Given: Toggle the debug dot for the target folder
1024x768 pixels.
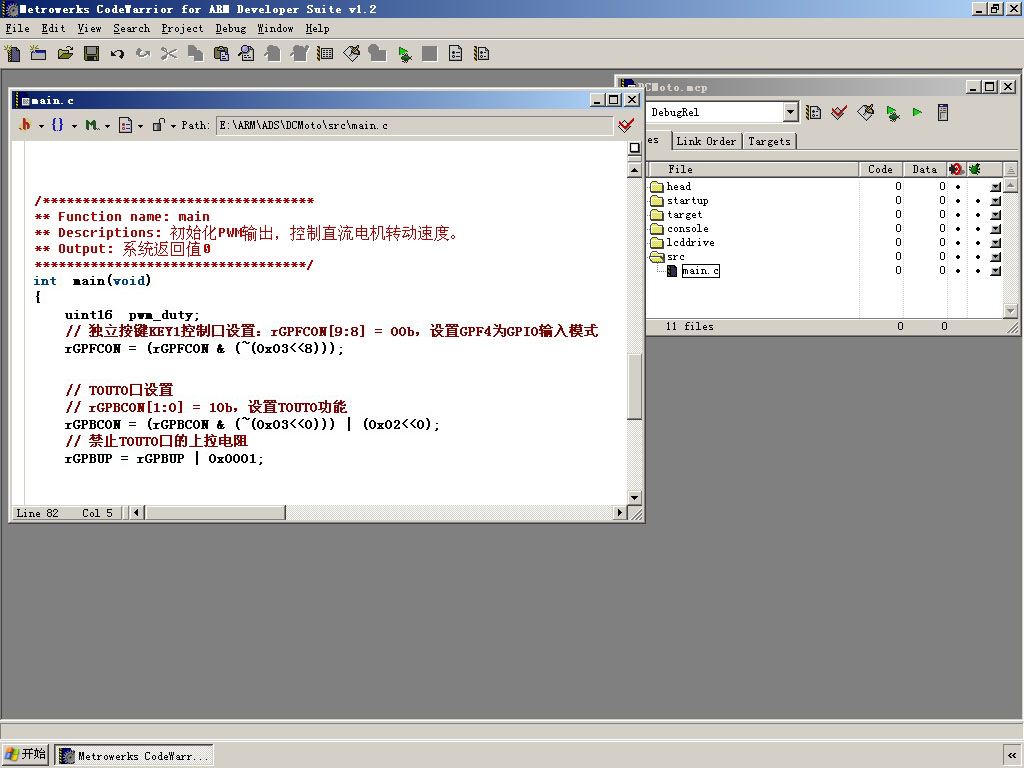Looking at the screenshot, I should (978, 215).
